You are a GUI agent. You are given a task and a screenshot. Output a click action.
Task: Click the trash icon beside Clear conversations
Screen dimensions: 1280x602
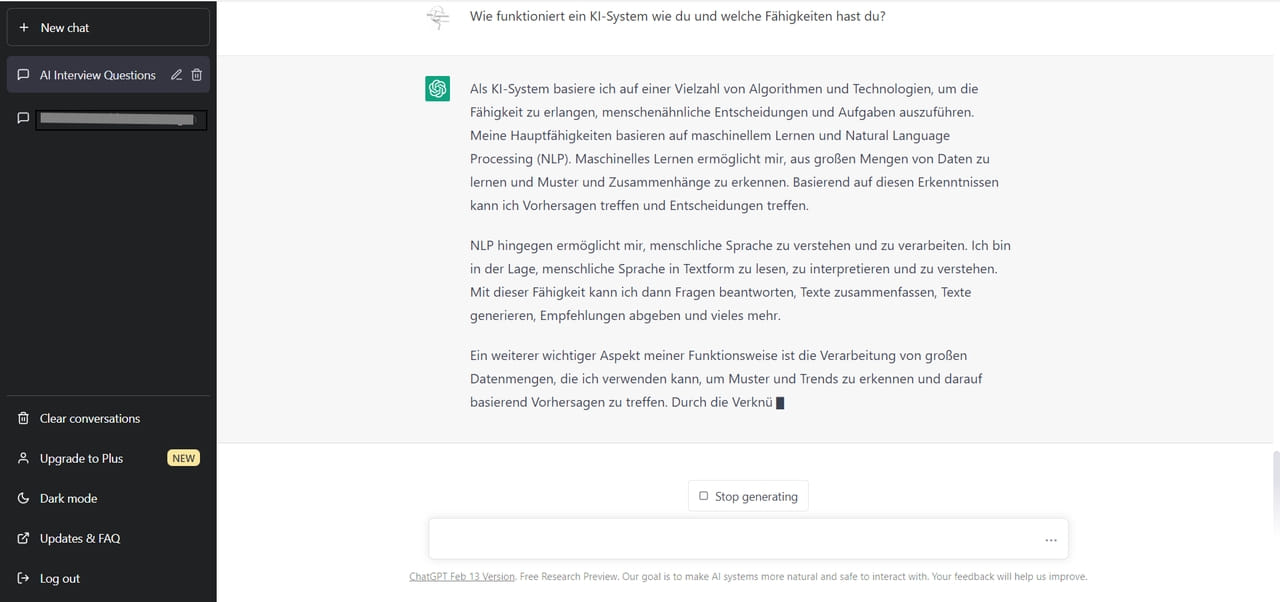click(x=24, y=418)
